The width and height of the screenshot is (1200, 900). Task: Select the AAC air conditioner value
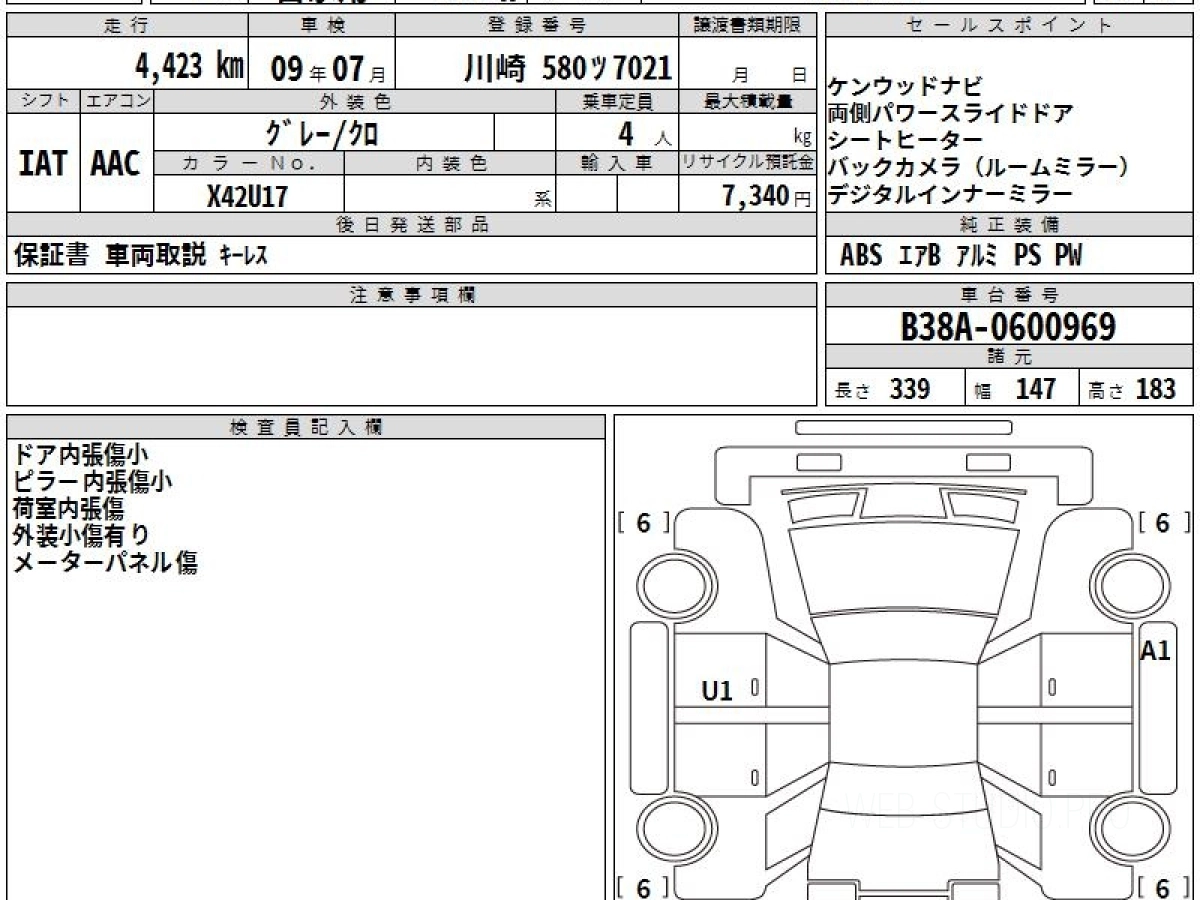click(x=116, y=164)
